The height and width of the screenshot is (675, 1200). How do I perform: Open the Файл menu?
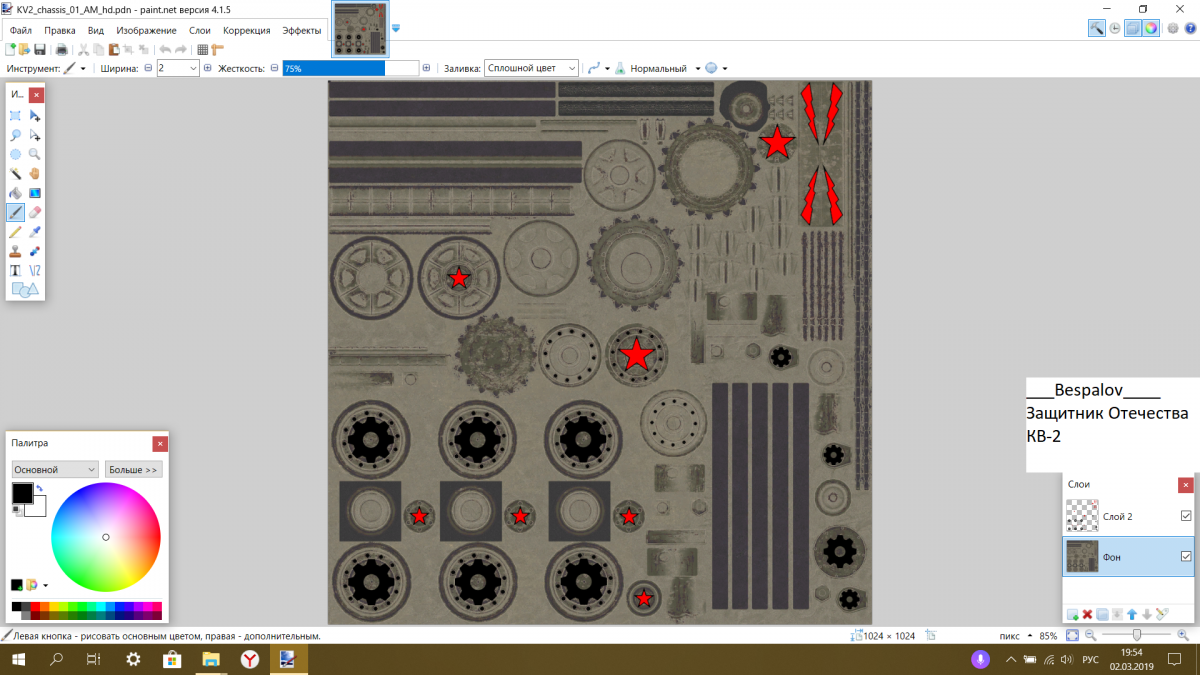tap(20, 30)
